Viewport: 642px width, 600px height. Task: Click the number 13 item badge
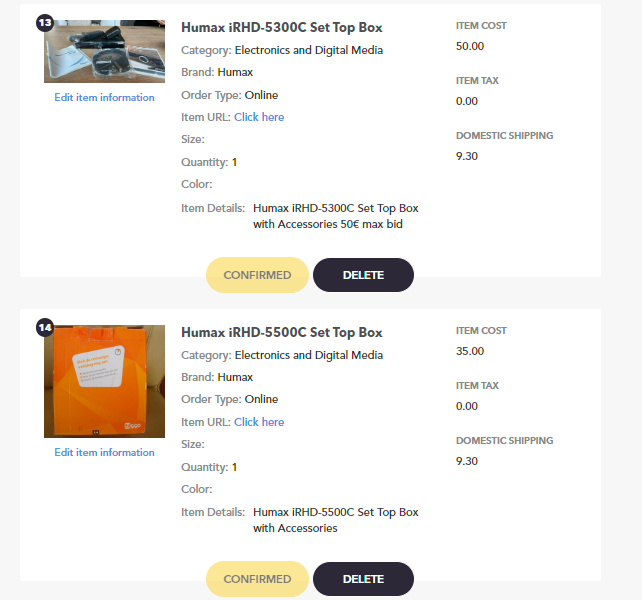tap(44, 22)
